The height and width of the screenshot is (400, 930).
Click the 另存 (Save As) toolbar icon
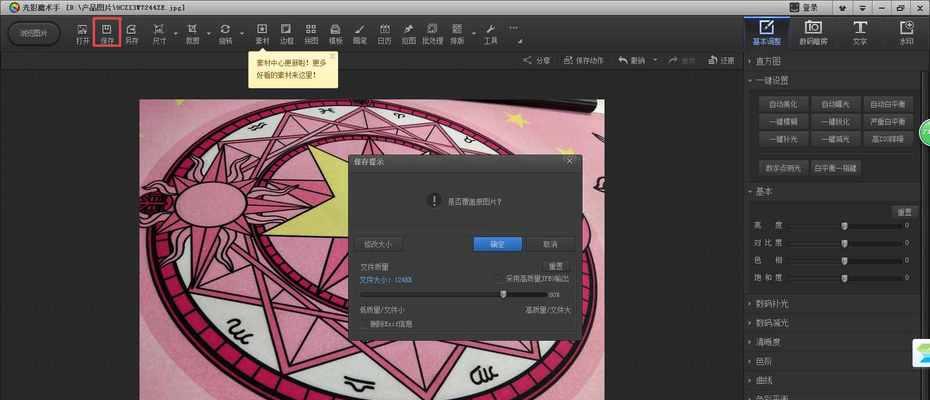point(132,34)
